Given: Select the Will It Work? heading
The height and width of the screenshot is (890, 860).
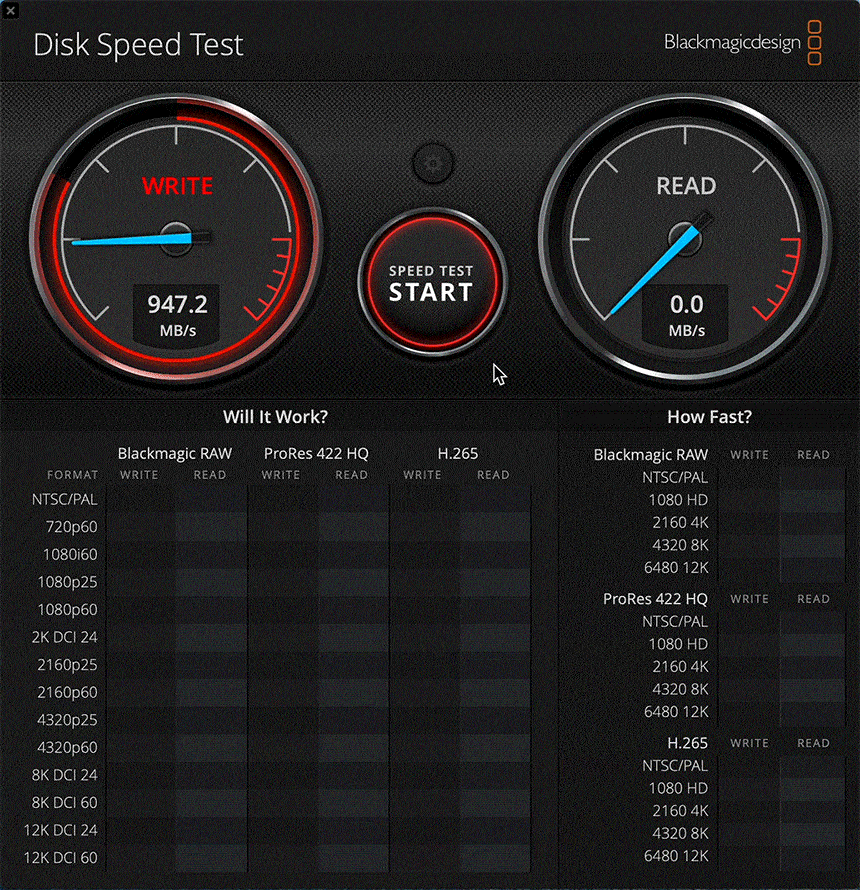Looking at the screenshot, I should click(275, 417).
